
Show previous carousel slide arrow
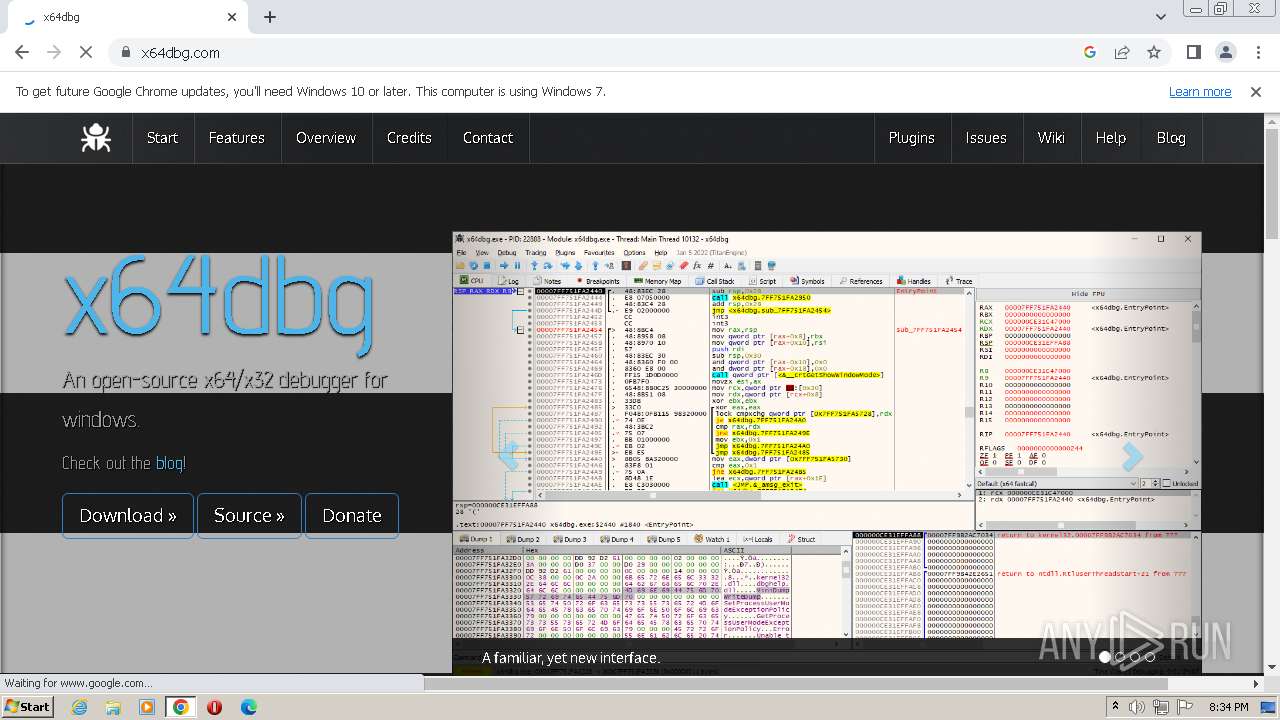click(x=509, y=456)
